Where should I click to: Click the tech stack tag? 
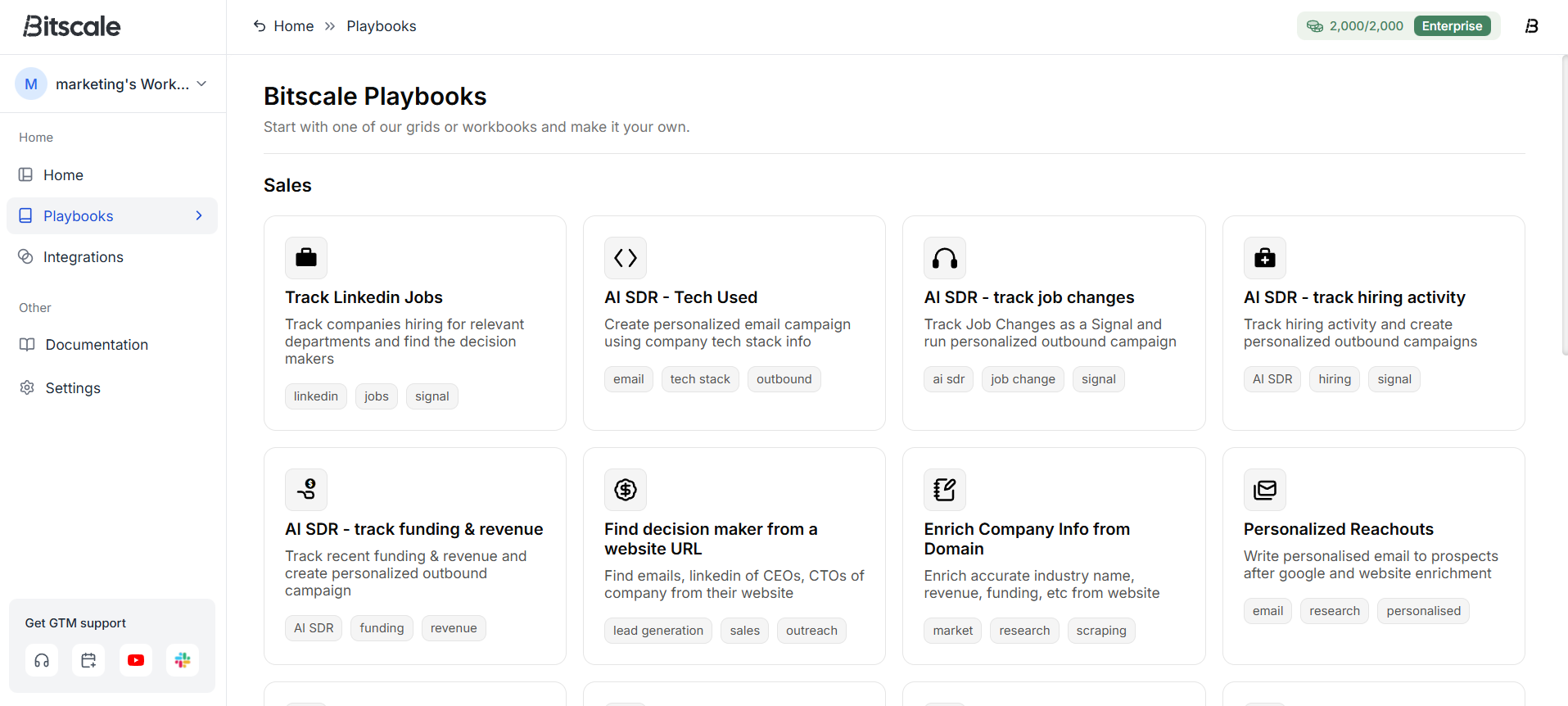(700, 379)
